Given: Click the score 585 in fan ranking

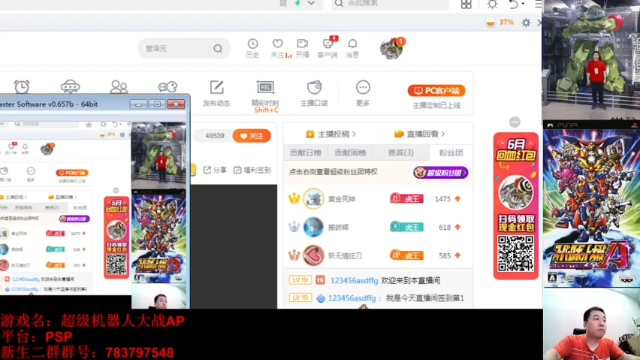Looking at the screenshot, I should pyautogui.click(x=444, y=256).
